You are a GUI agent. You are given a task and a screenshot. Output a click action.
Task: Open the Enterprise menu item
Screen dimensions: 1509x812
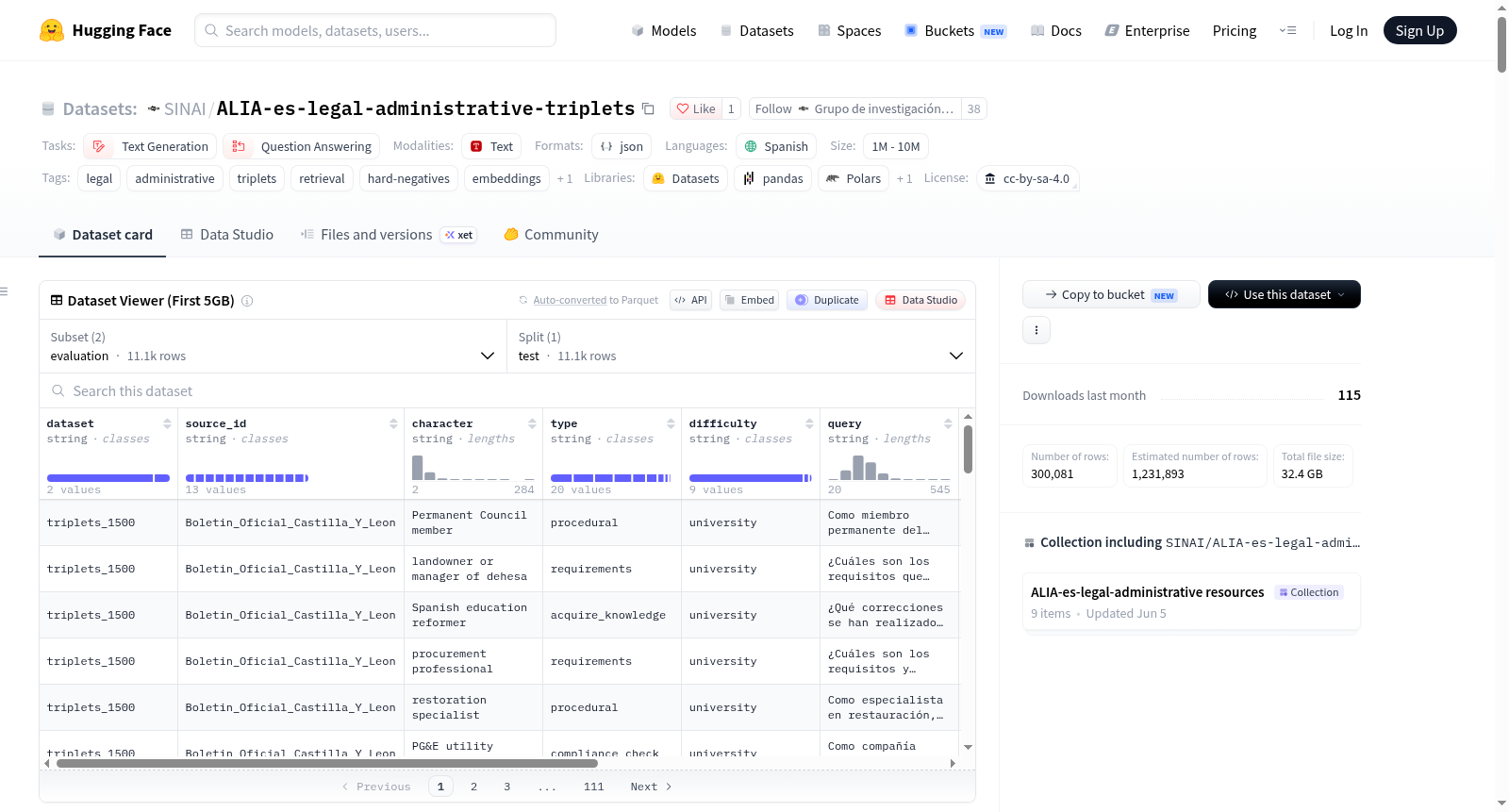1148,30
